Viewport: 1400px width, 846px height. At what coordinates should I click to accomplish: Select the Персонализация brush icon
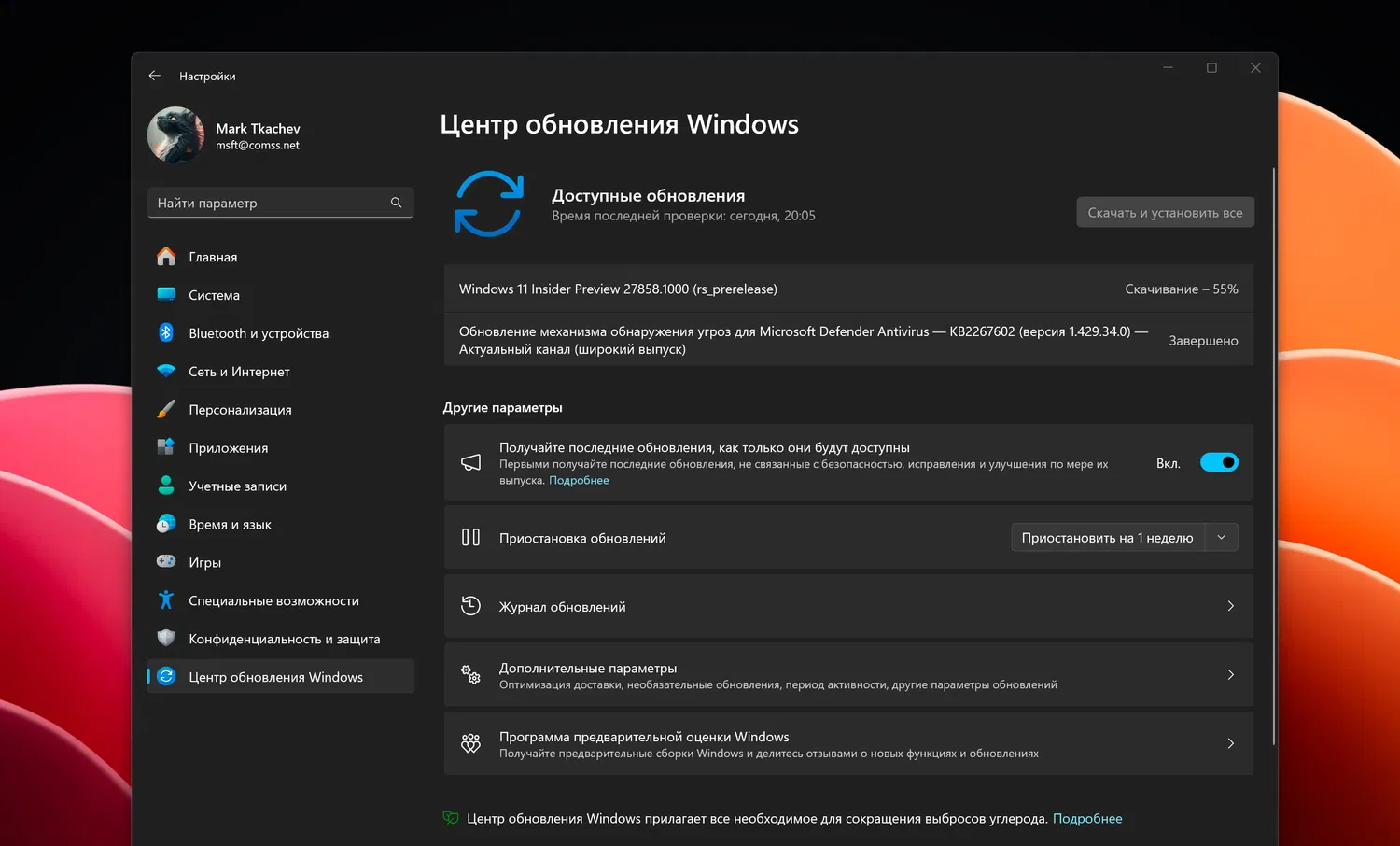point(166,409)
